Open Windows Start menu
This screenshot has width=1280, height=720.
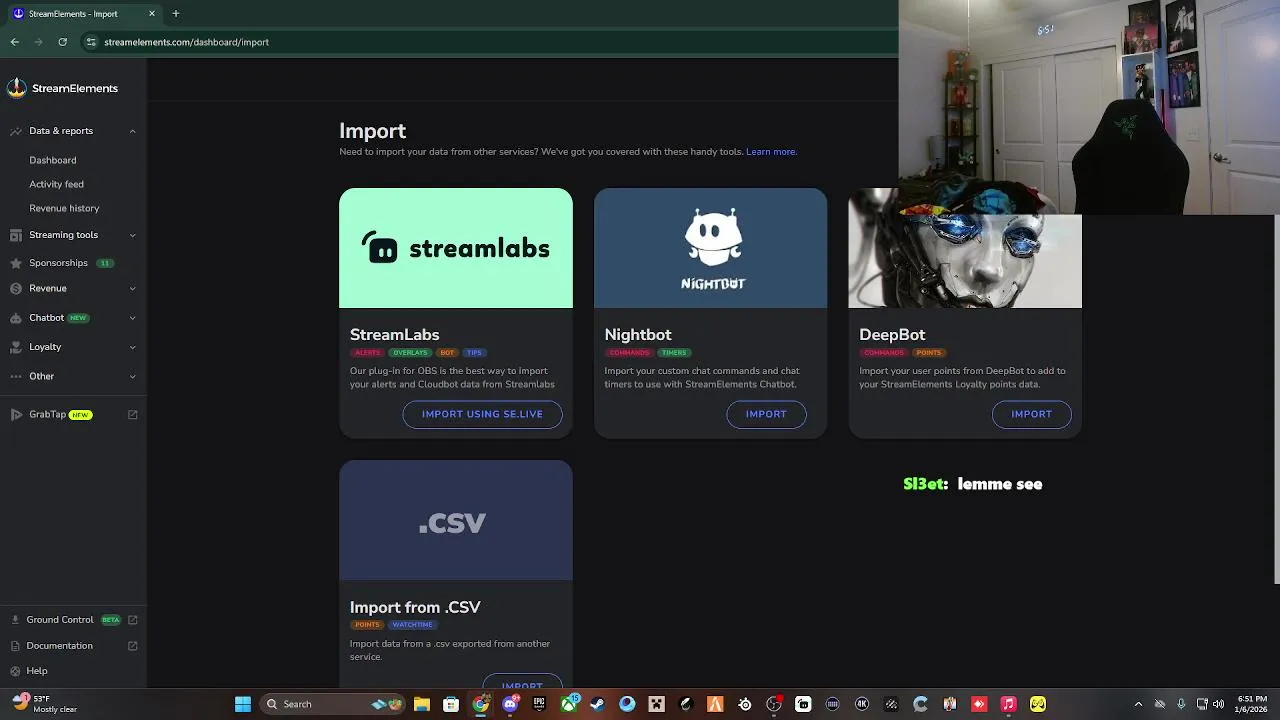point(243,704)
